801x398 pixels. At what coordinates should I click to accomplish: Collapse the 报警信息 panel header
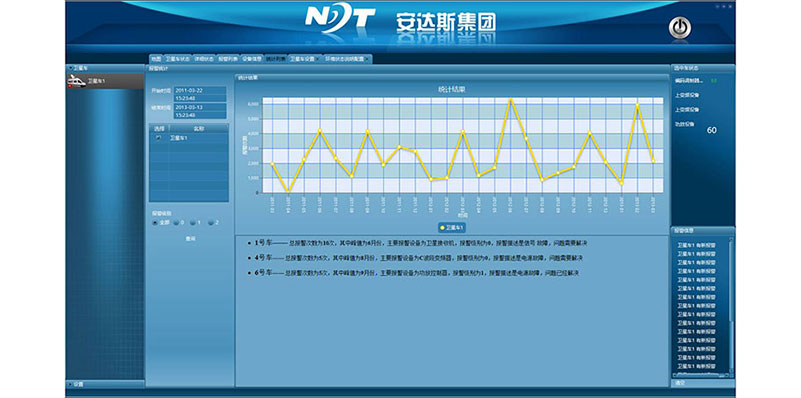pyautogui.click(x=702, y=230)
